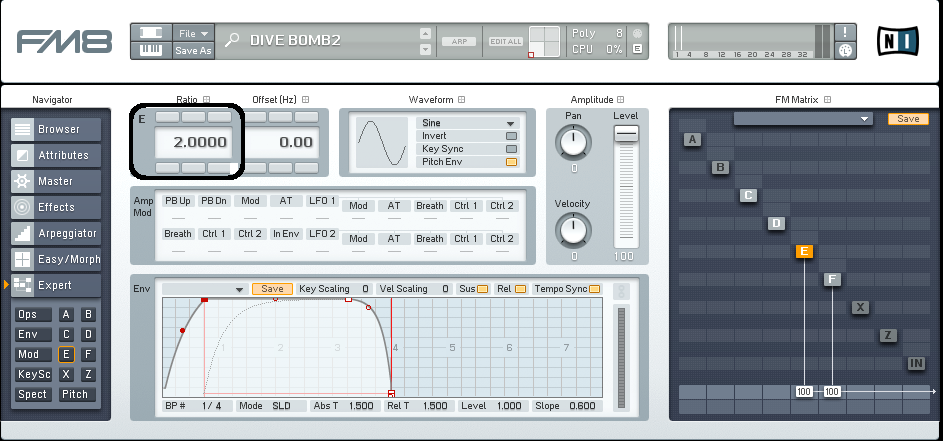Click the round icon next to Poly
The image size is (943, 441).
coord(637,33)
